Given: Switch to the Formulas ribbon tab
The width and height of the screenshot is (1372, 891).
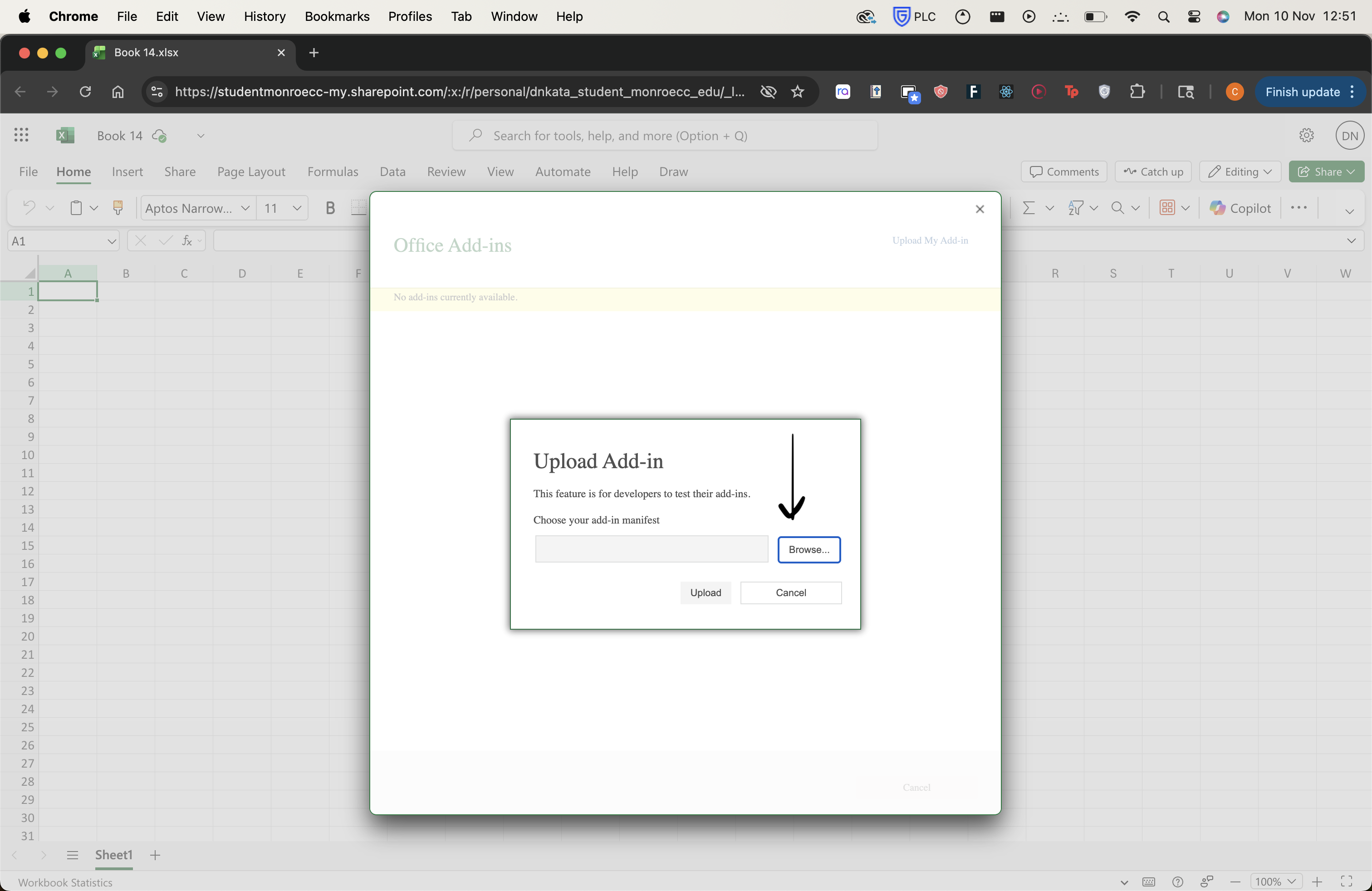Looking at the screenshot, I should point(333,172).
